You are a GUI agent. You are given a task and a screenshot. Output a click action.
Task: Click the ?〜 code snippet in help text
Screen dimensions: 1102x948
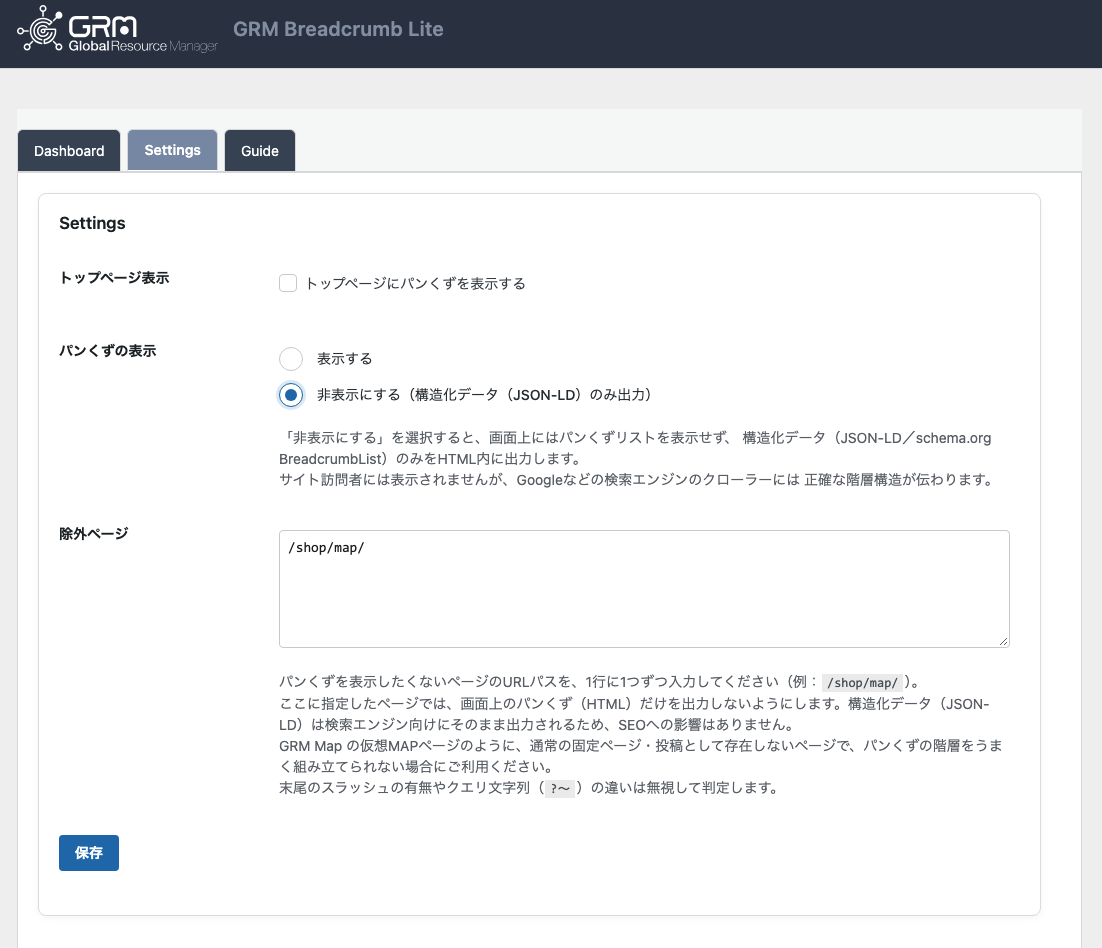560,788
